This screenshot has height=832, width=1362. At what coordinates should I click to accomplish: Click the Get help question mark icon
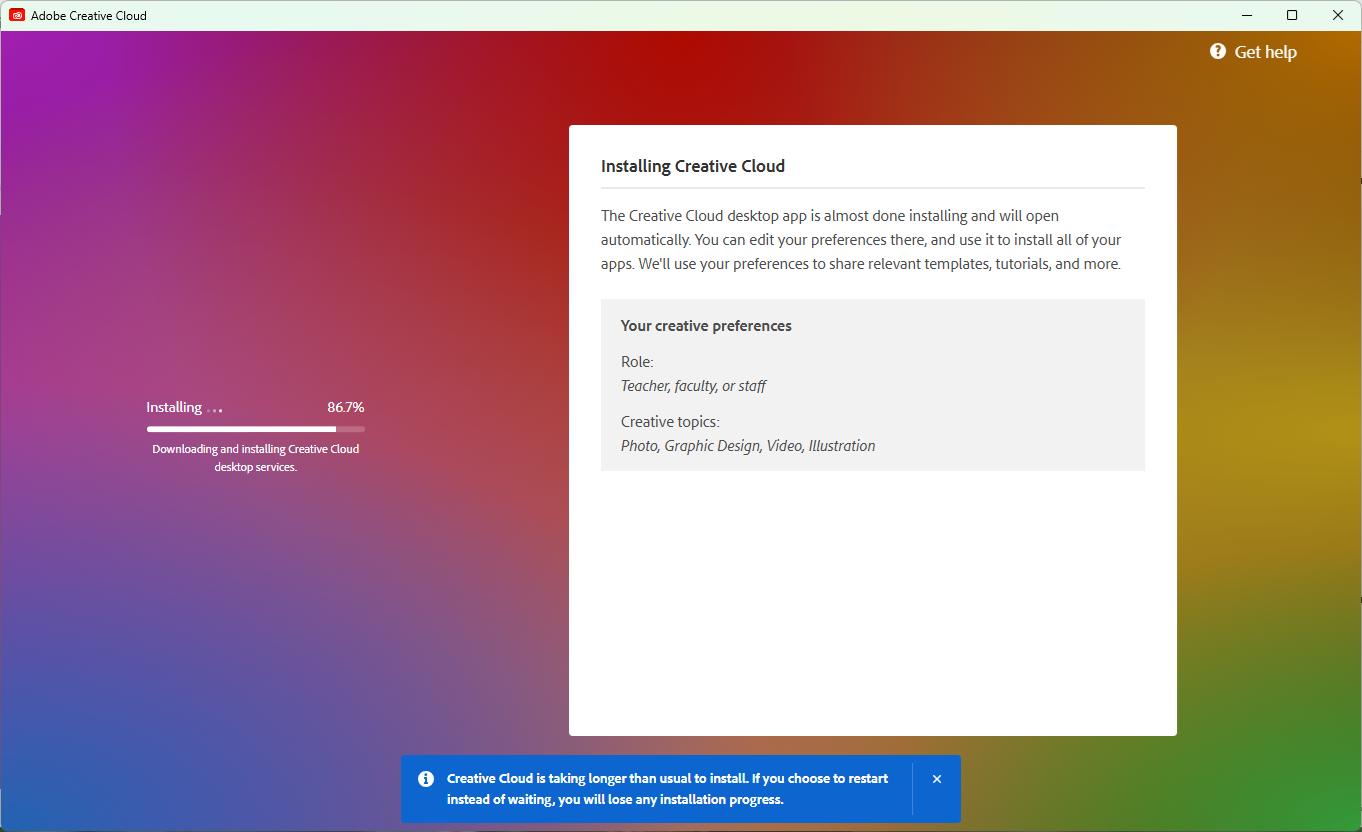pos(1217,51)
